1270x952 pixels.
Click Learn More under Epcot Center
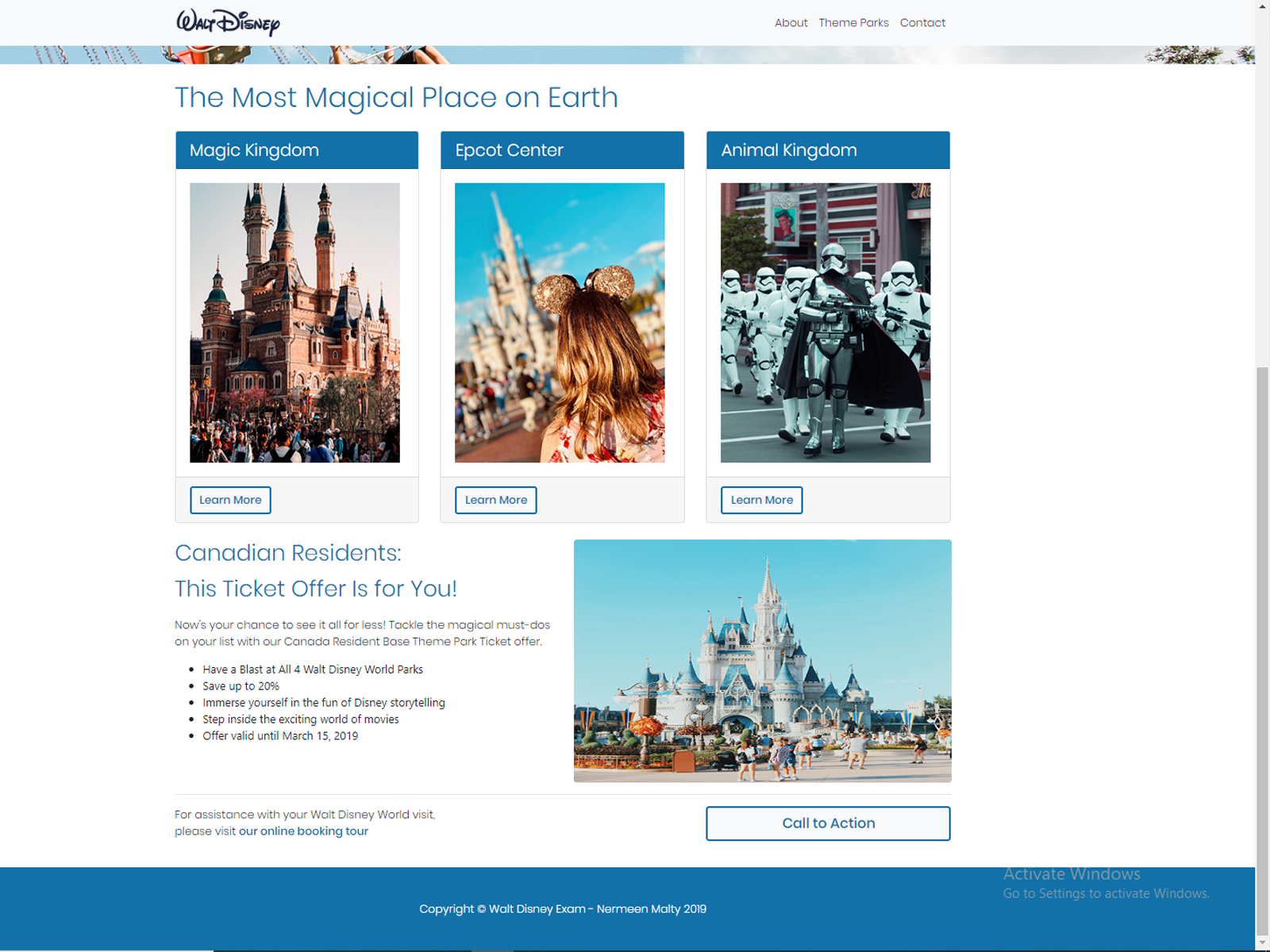[x=495, y=500]
